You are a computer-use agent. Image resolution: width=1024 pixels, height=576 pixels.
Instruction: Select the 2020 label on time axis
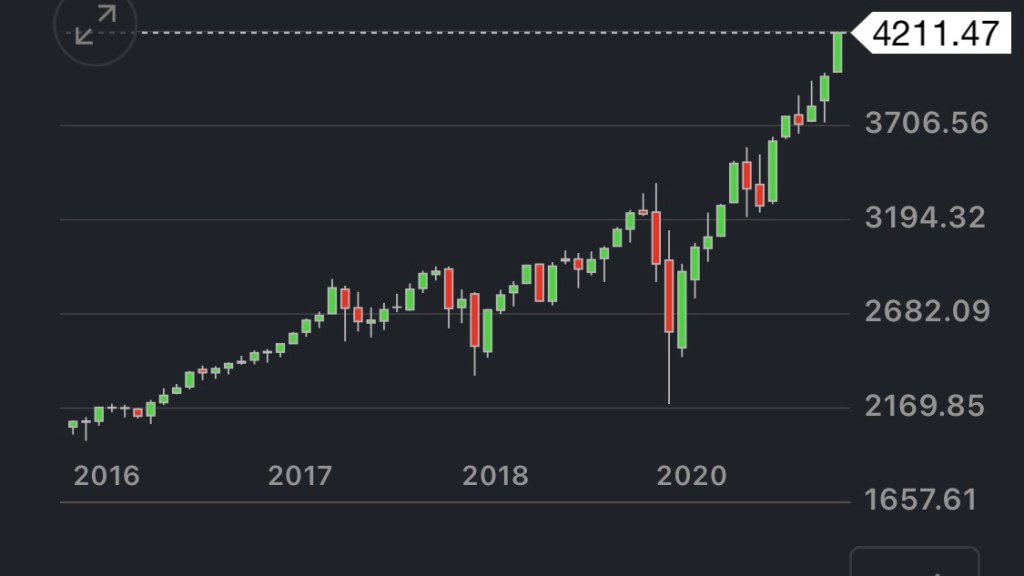point(691,476)
